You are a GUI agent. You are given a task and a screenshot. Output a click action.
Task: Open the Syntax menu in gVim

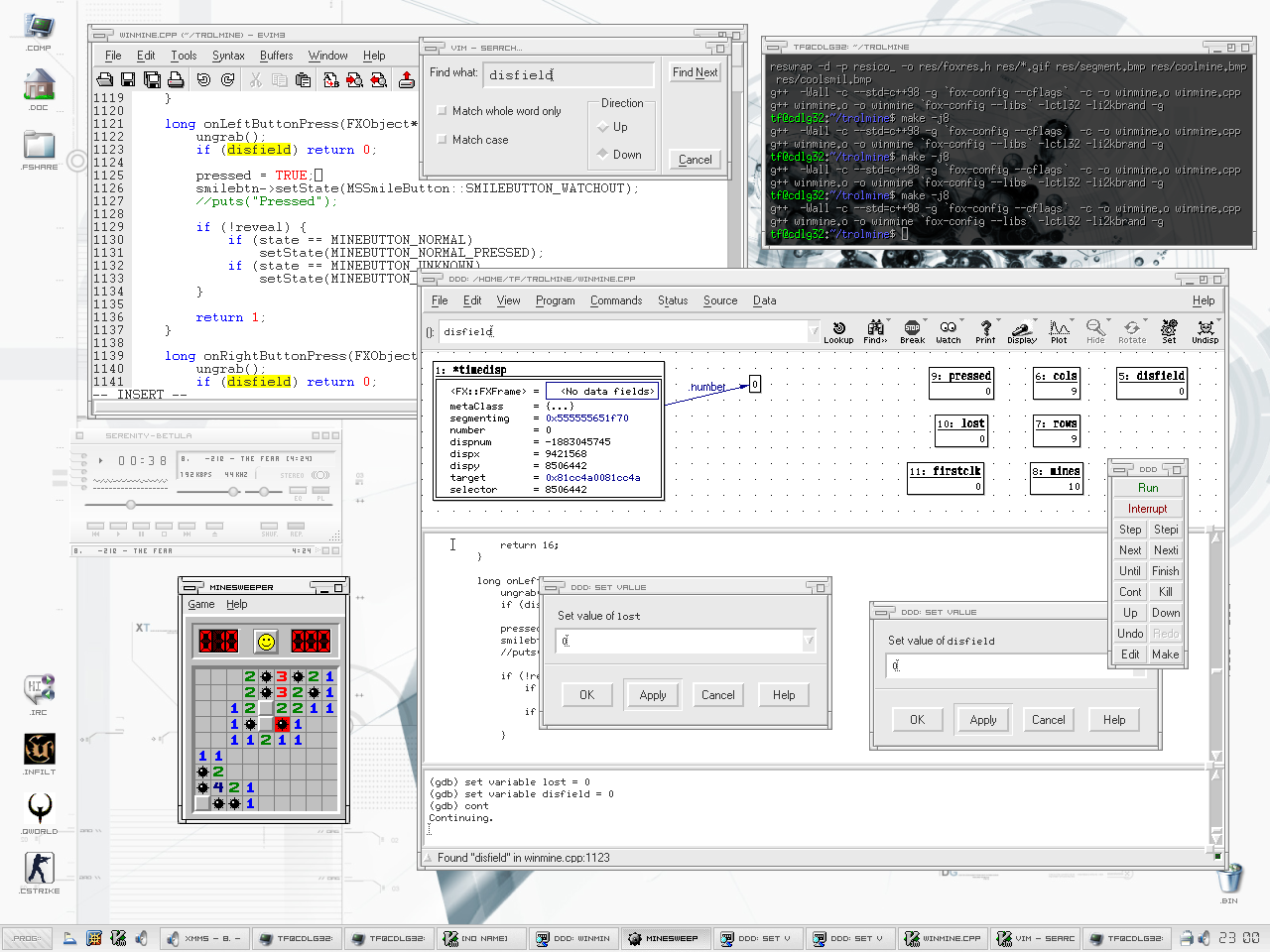228,56
